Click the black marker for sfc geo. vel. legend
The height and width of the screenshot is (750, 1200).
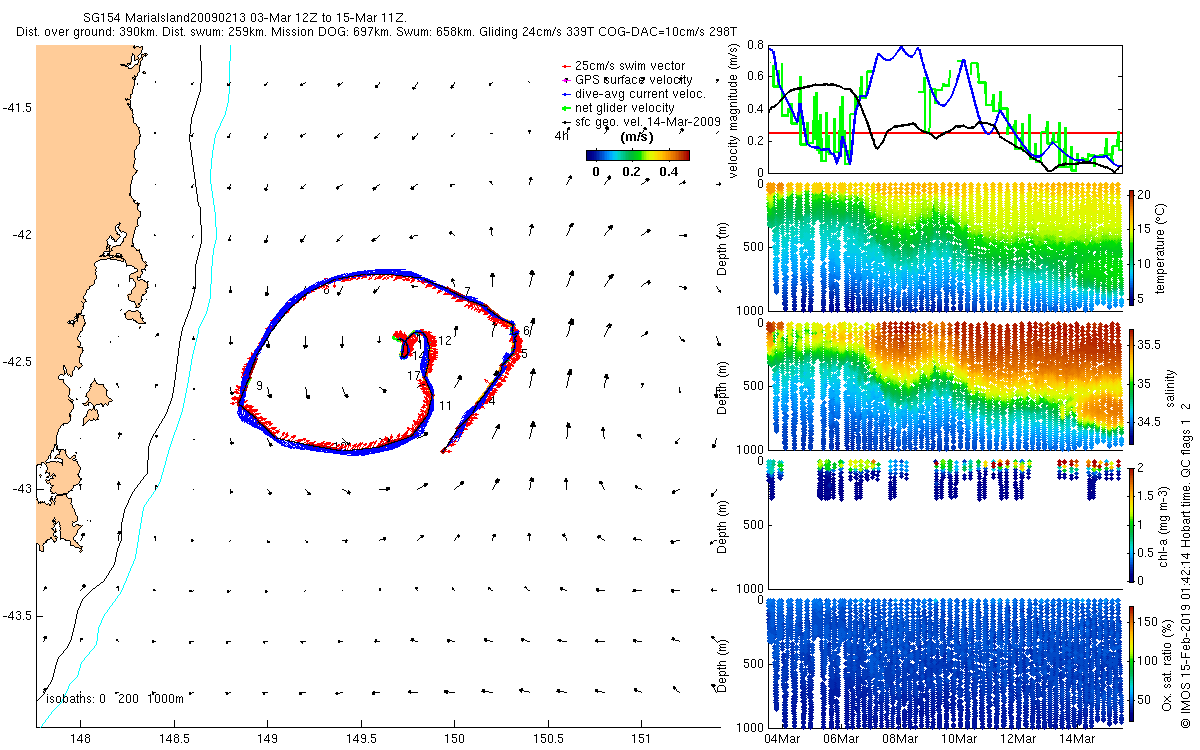coord(567,121)
